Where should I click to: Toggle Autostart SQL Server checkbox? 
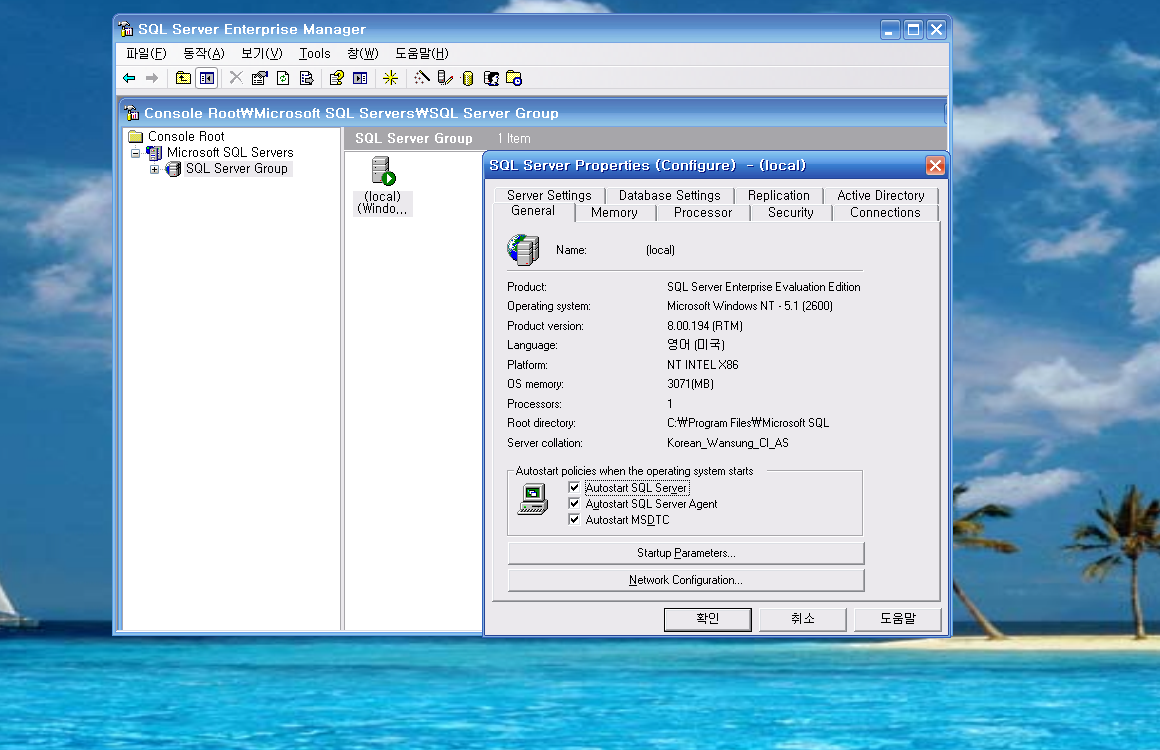coord(574,487)
